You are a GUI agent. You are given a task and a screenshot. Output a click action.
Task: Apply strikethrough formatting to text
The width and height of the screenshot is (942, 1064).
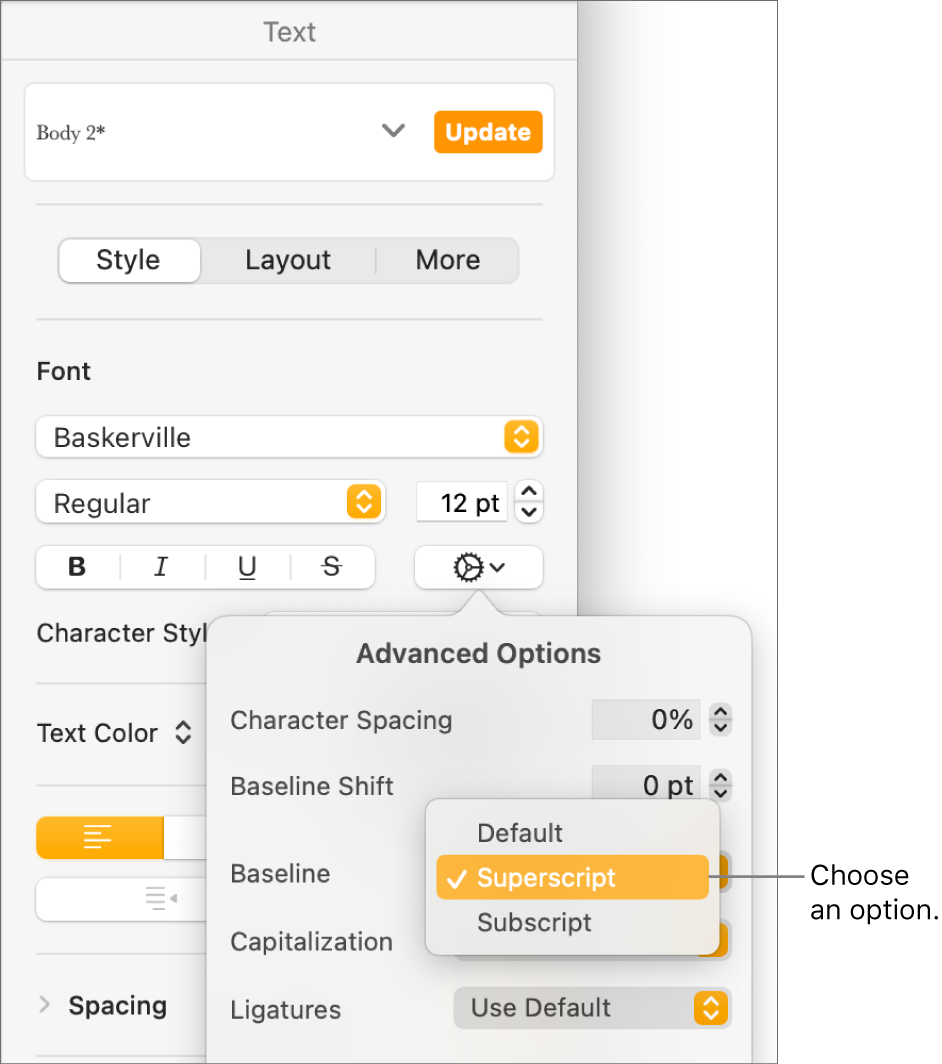[x=331, y=567]
